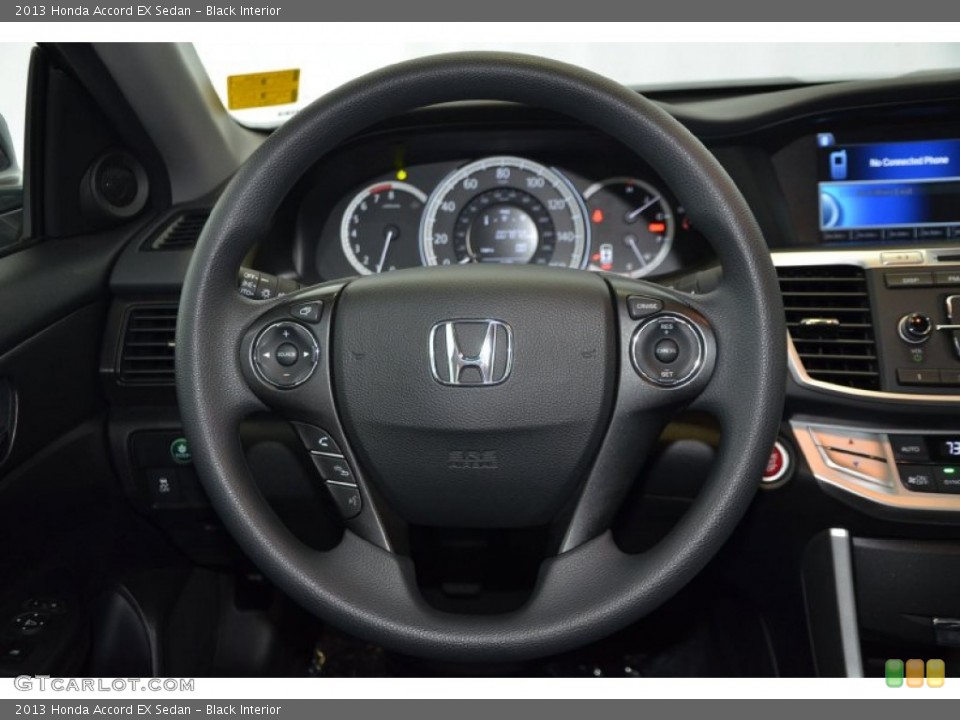This screenshot has width=960, height=720.
Task: Tap volume minus on left steering pad
Action: 285,374
